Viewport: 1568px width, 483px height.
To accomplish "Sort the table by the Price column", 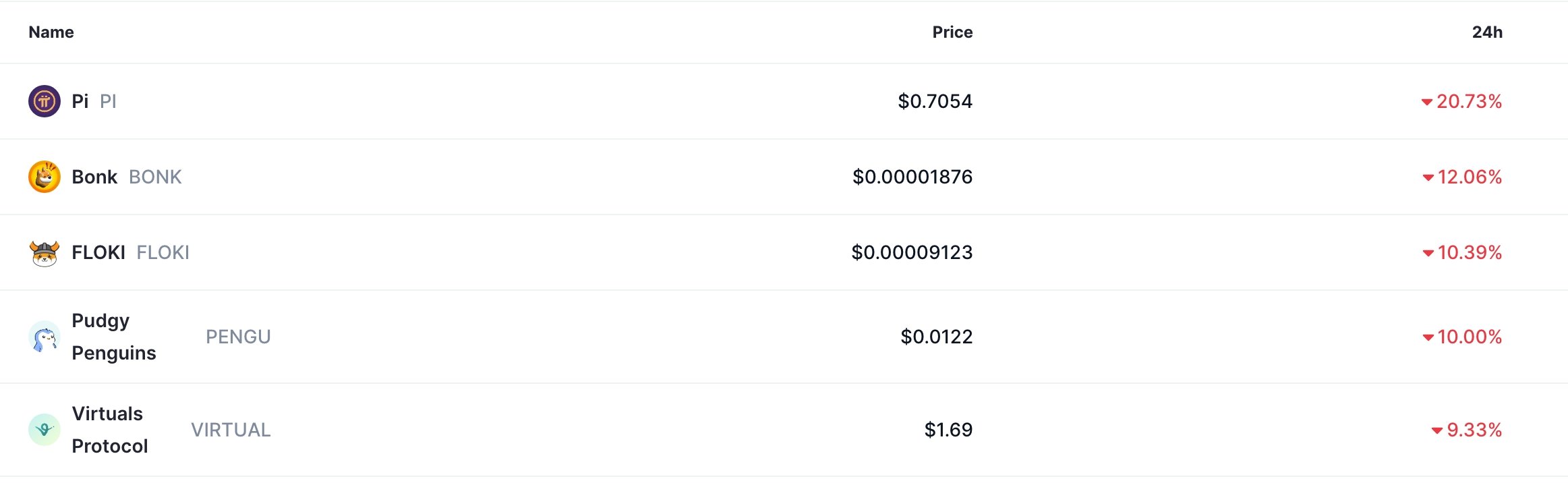I will (x=952, y=32).
